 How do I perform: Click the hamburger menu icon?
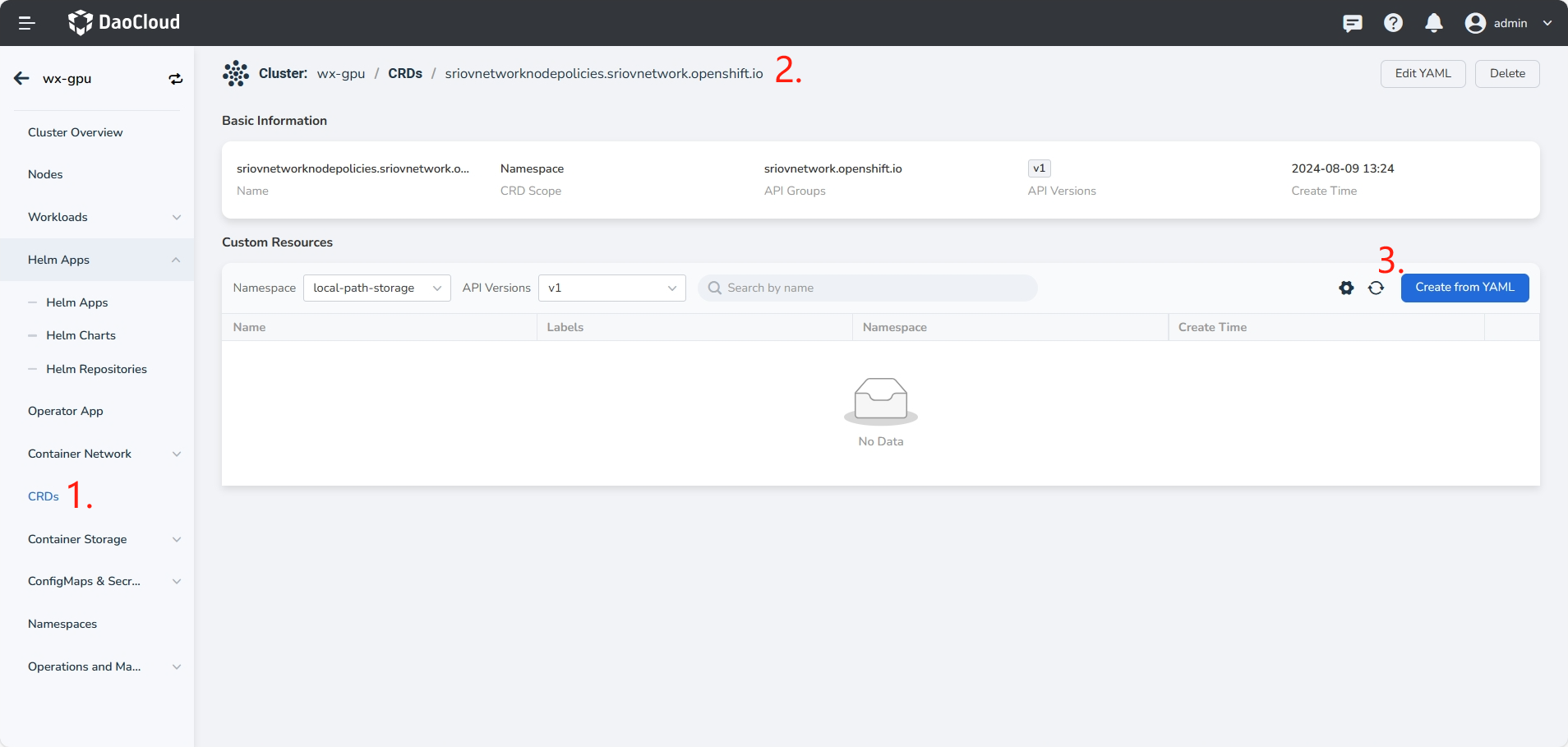point(26,23)
